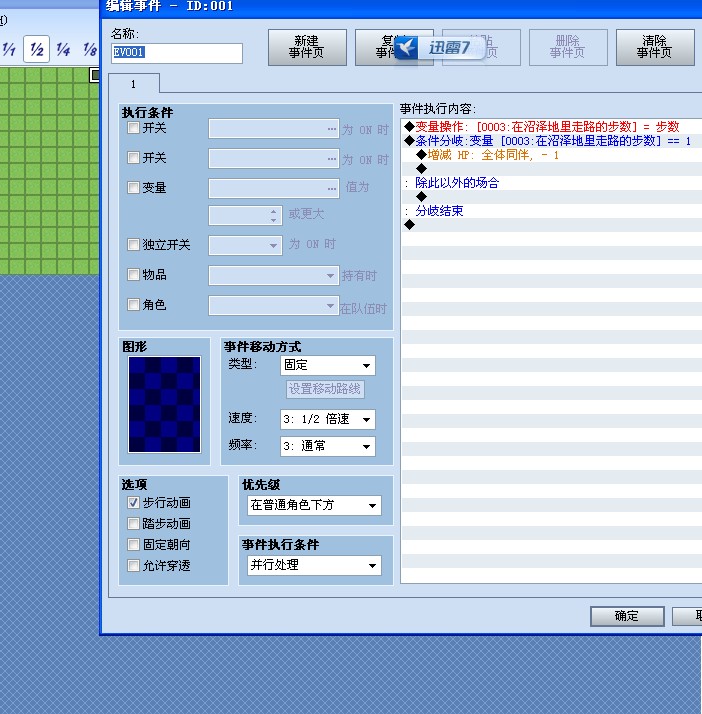
Task: Click the variable value stepper arrows
Action: pos(273,216)
